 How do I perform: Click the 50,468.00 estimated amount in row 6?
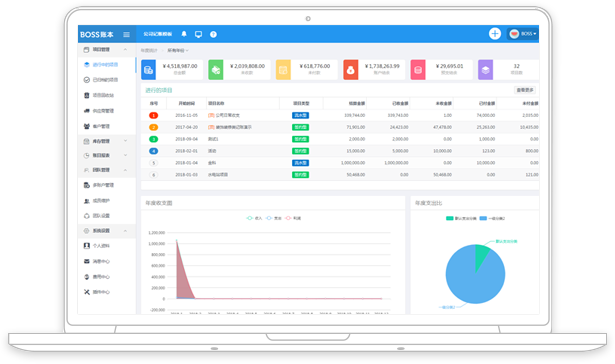click(356, 175)
